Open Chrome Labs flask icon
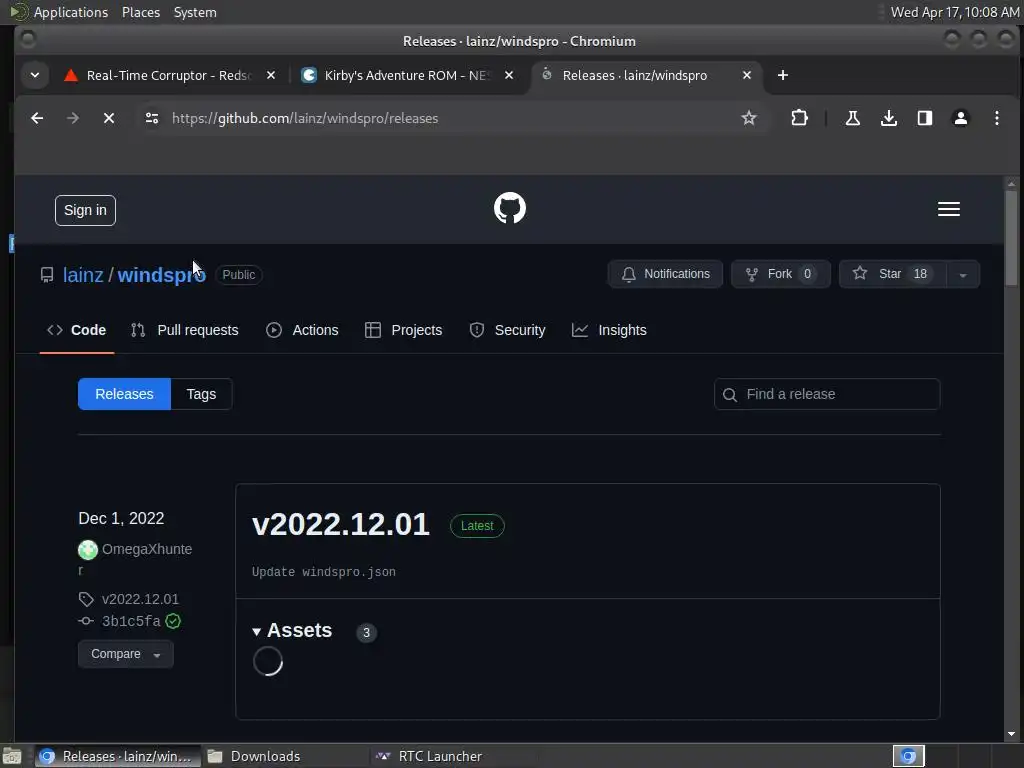This screenshot has height=768, width=1024. click(852, 118)
